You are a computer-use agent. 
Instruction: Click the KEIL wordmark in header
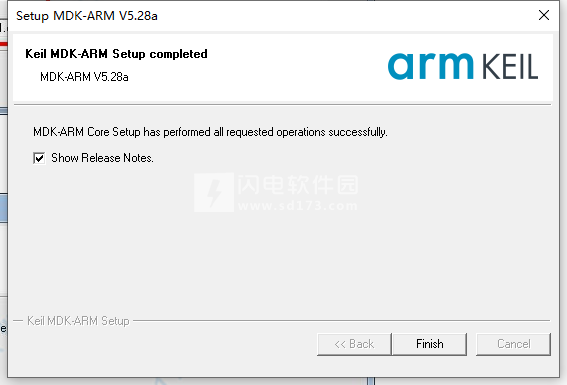click(510, 67)
